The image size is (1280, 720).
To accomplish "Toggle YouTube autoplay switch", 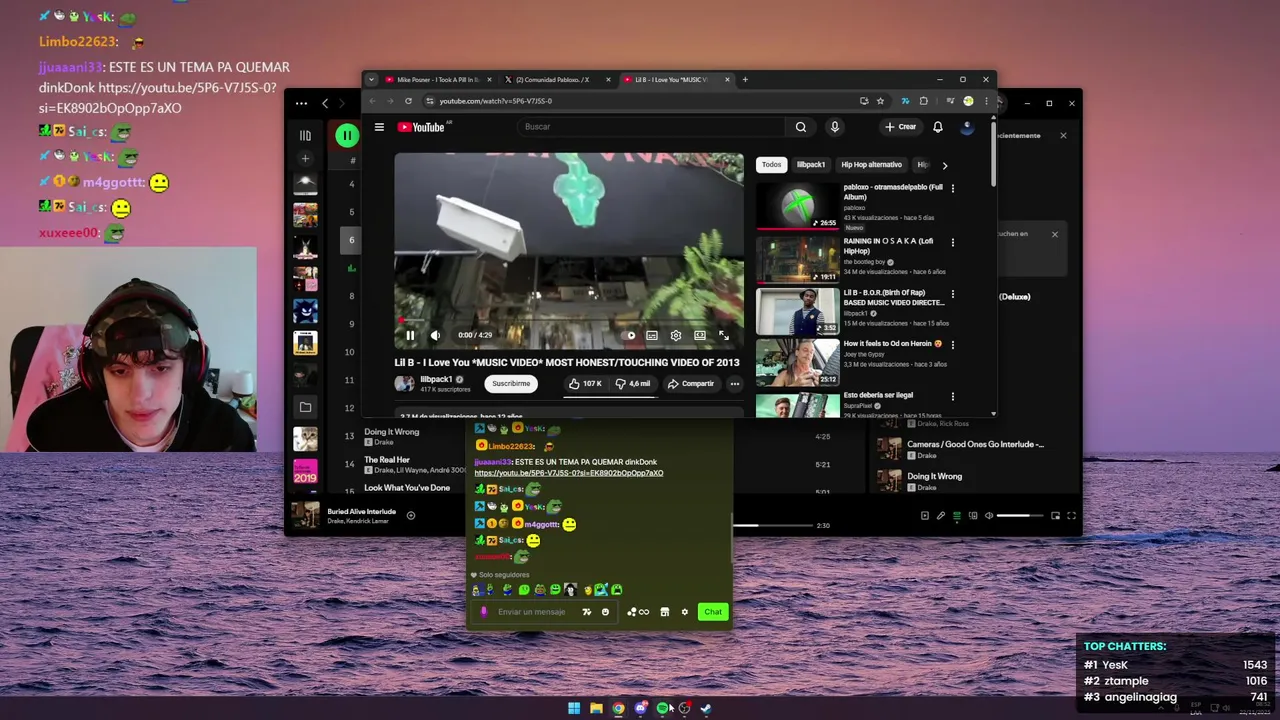I will (629, 335).
